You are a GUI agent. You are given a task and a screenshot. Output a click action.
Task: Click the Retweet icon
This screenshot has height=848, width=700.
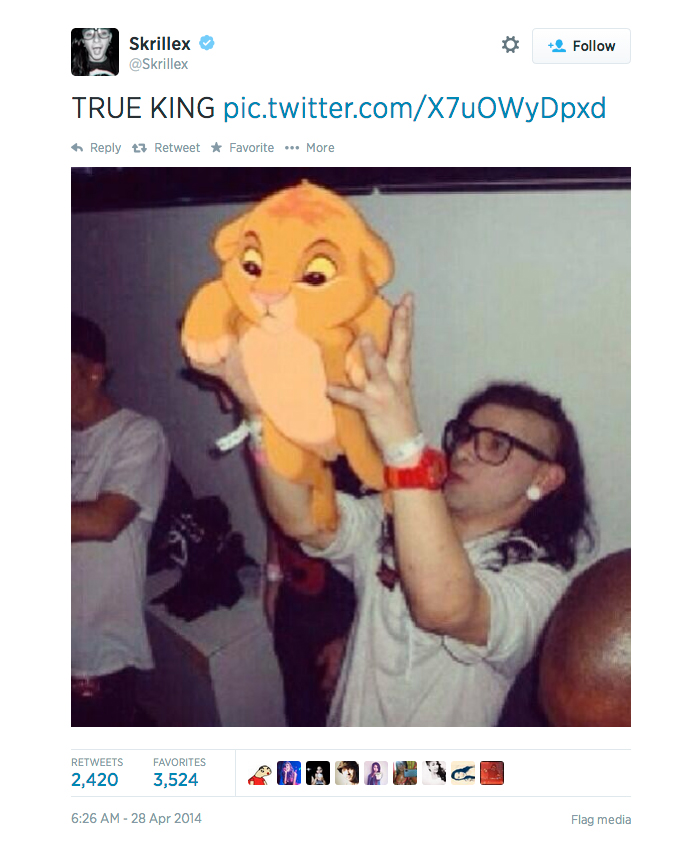[140, 148]
